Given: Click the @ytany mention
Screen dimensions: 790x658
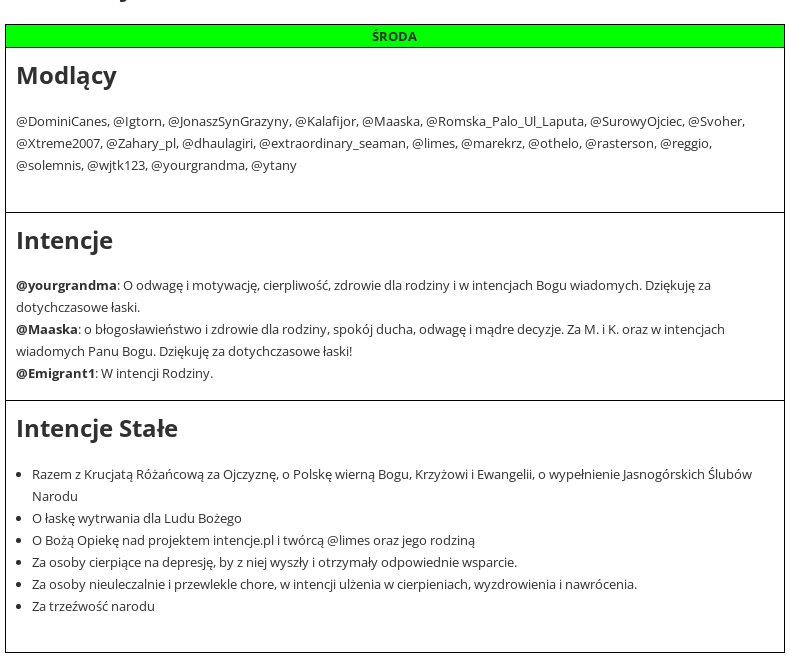Looking at the screenshot, I should (274, 165).
